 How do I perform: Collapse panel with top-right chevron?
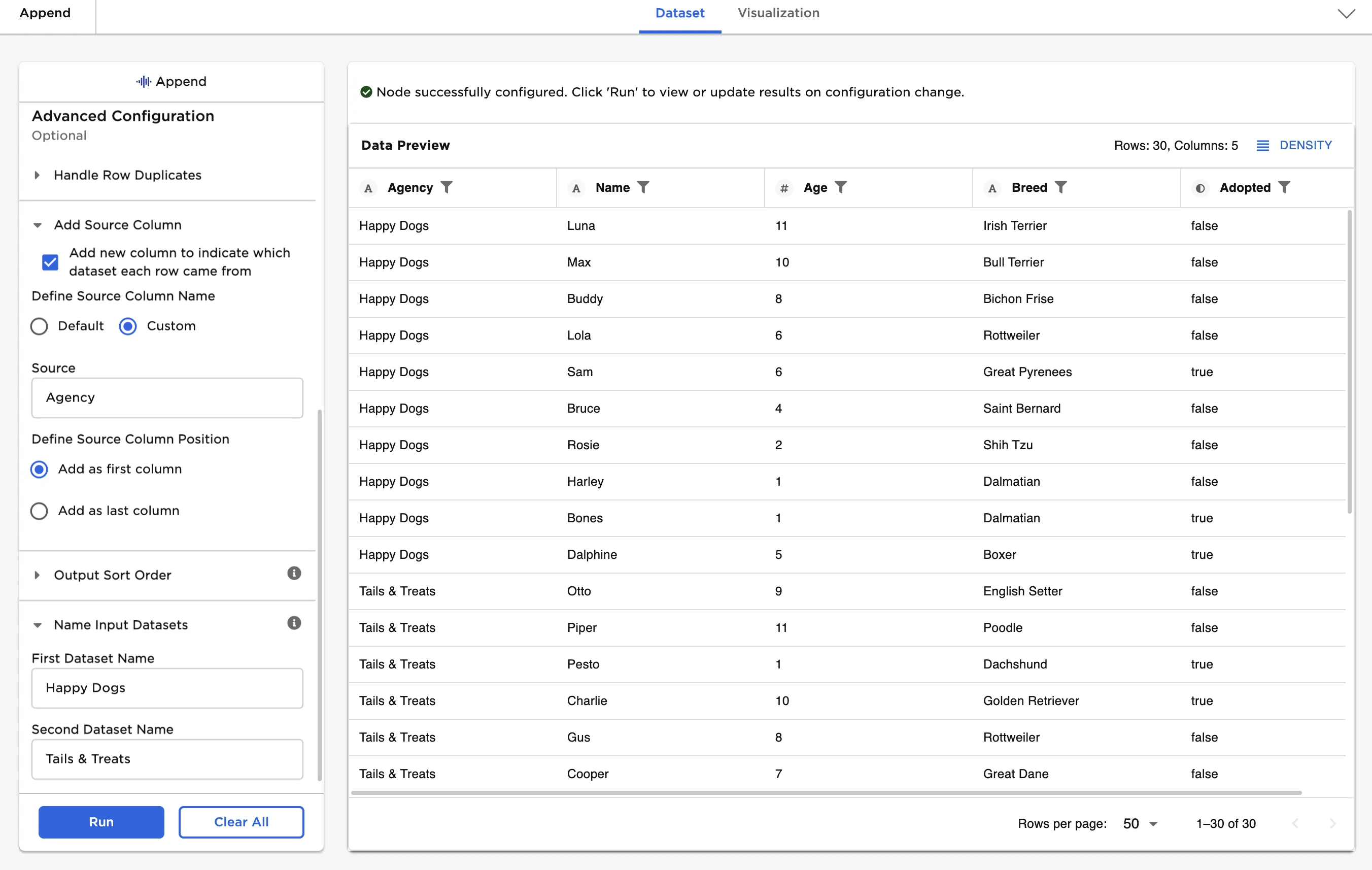1346,14
